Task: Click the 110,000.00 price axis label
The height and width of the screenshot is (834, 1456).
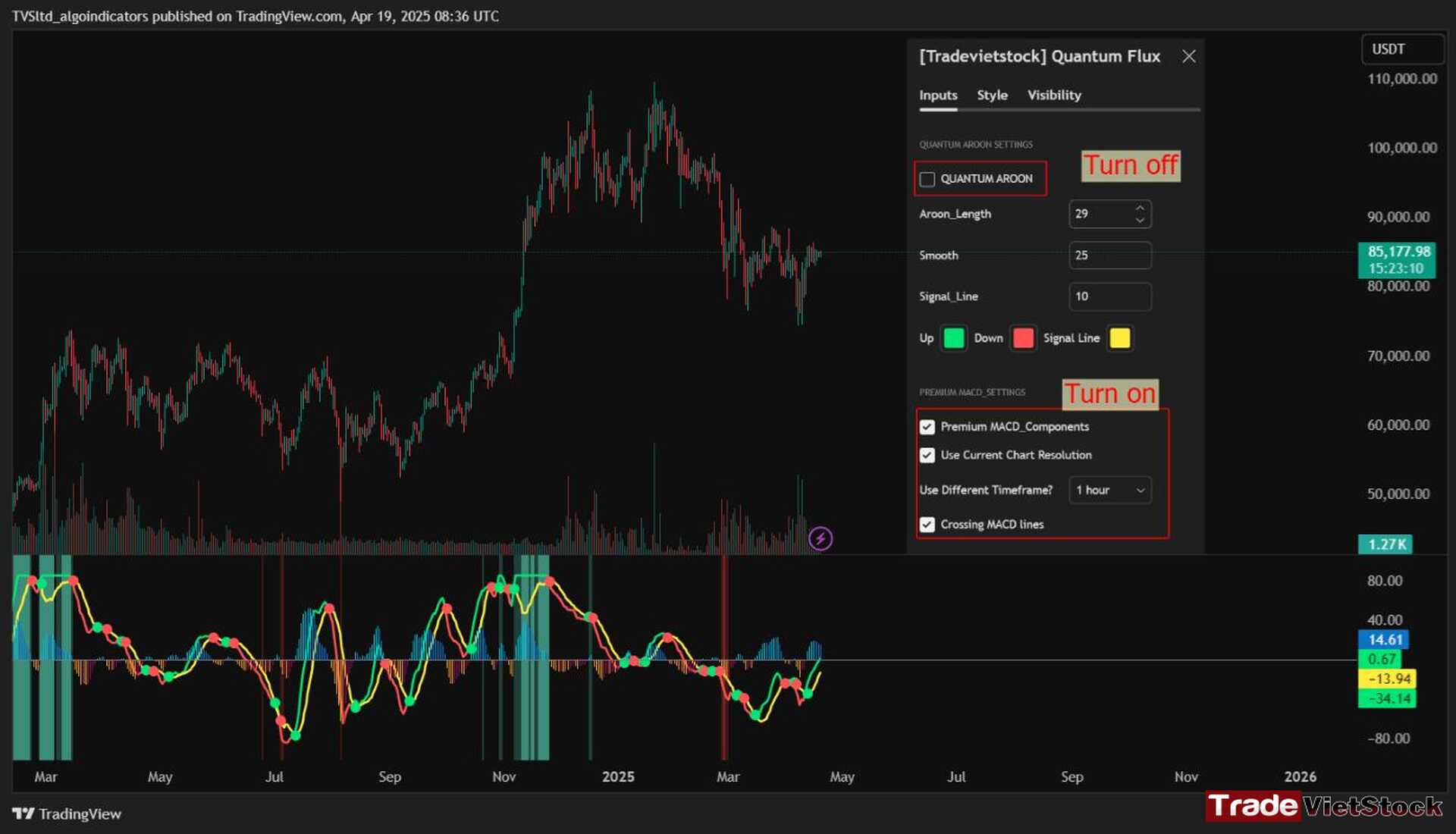Action: click(1401, 79)
